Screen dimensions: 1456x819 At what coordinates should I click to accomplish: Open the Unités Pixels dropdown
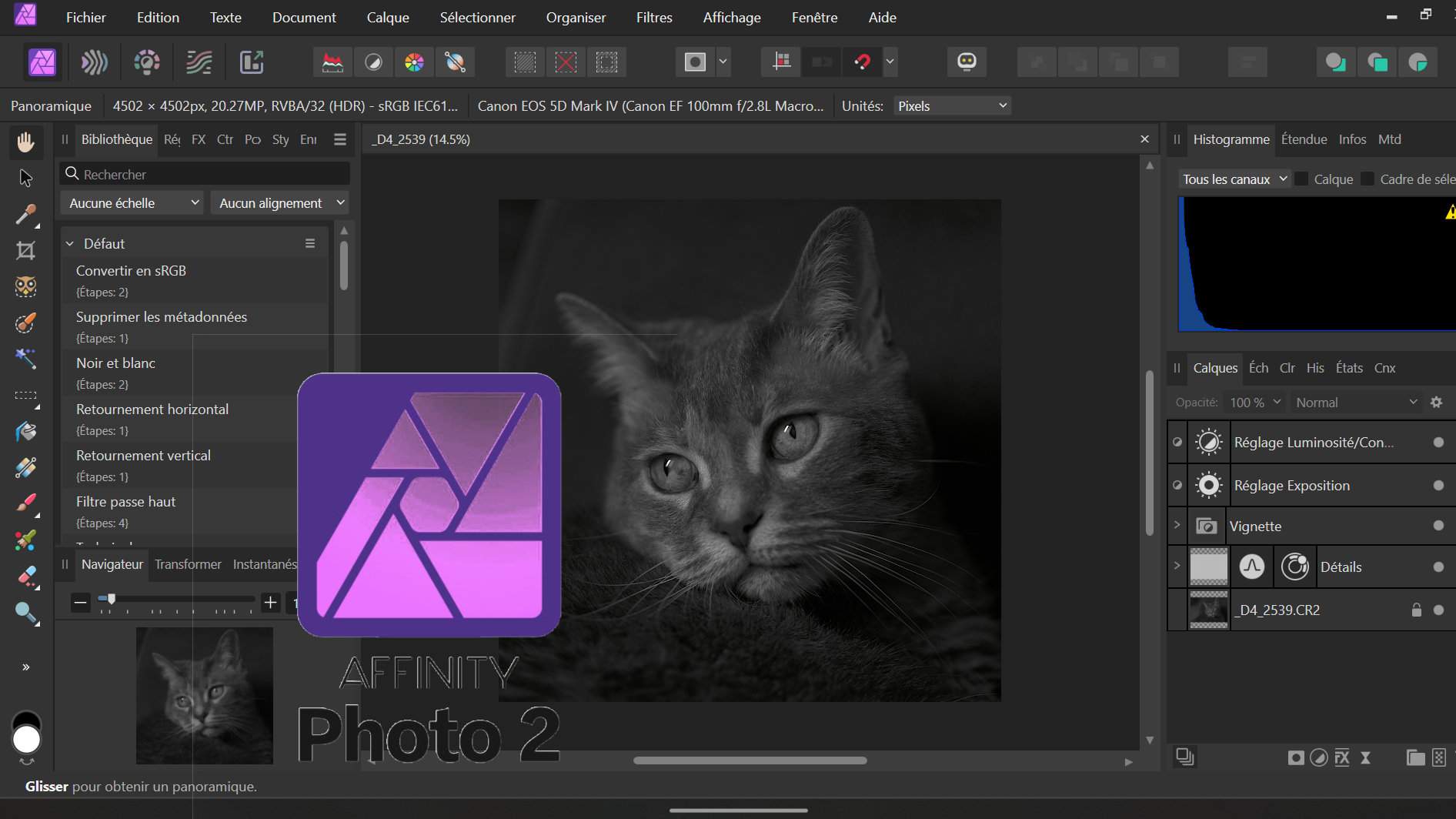953,106
